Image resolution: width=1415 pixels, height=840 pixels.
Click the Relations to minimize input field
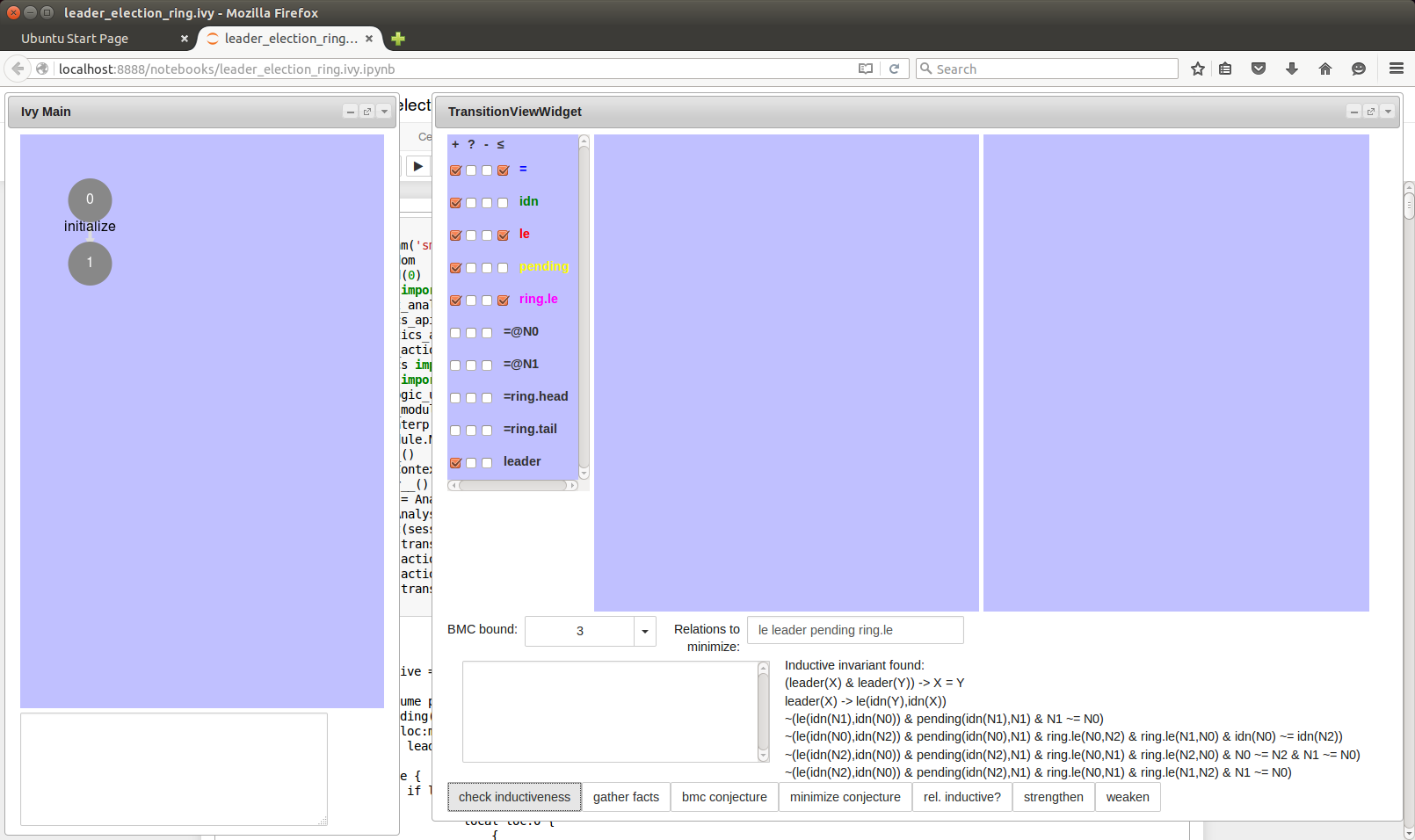tap(854, 630)
